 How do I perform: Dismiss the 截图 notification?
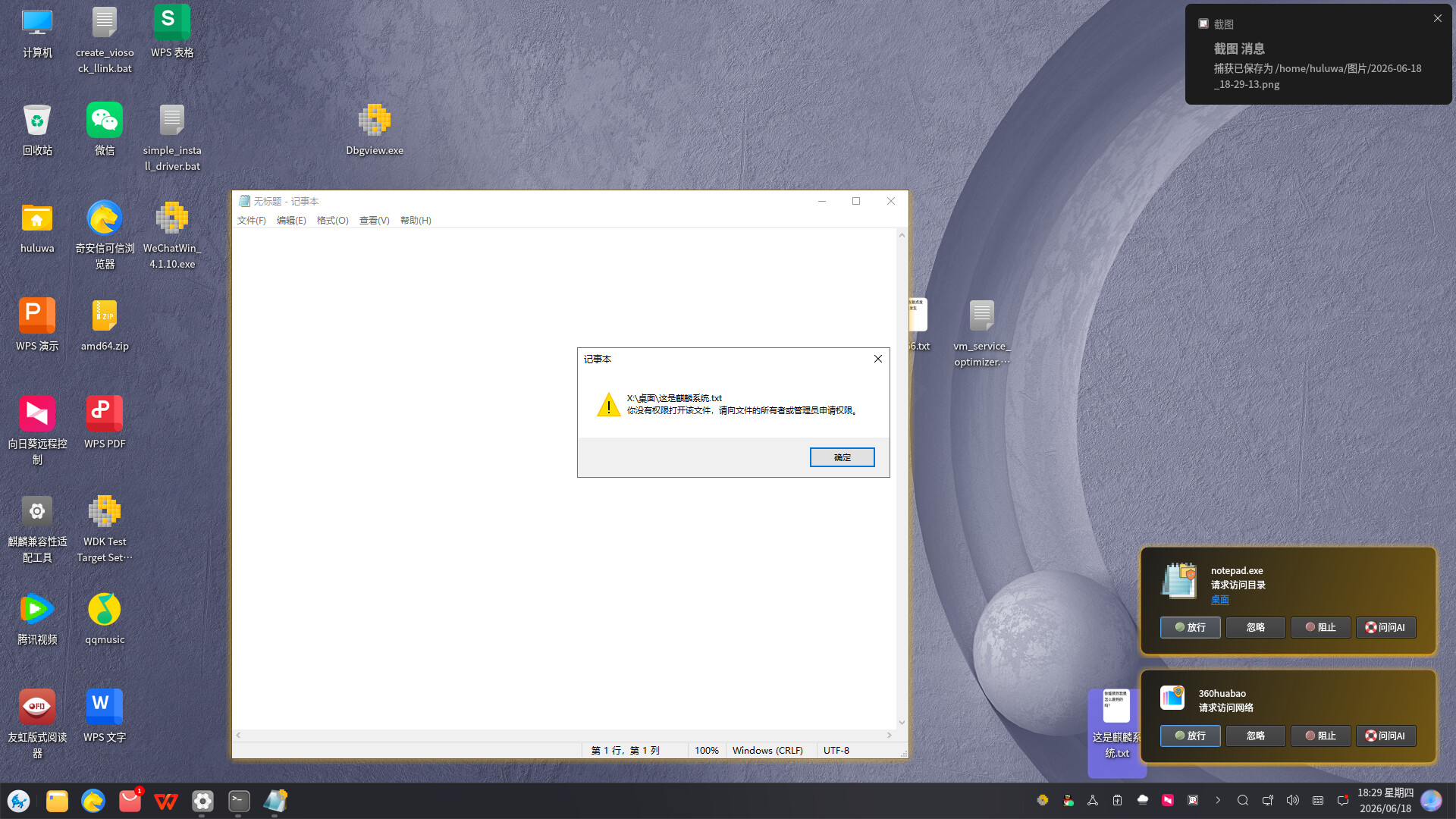pyautogui.click(x=1437, y=19)
